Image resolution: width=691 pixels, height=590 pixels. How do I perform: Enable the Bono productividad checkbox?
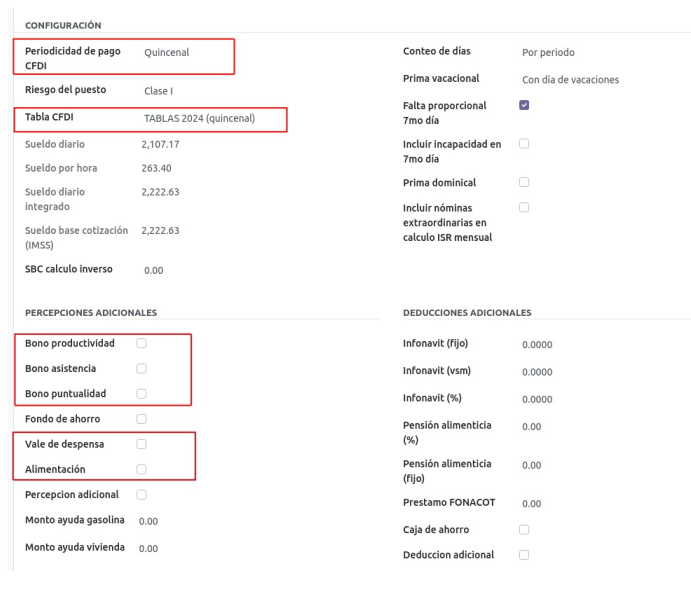pos(141,343)
